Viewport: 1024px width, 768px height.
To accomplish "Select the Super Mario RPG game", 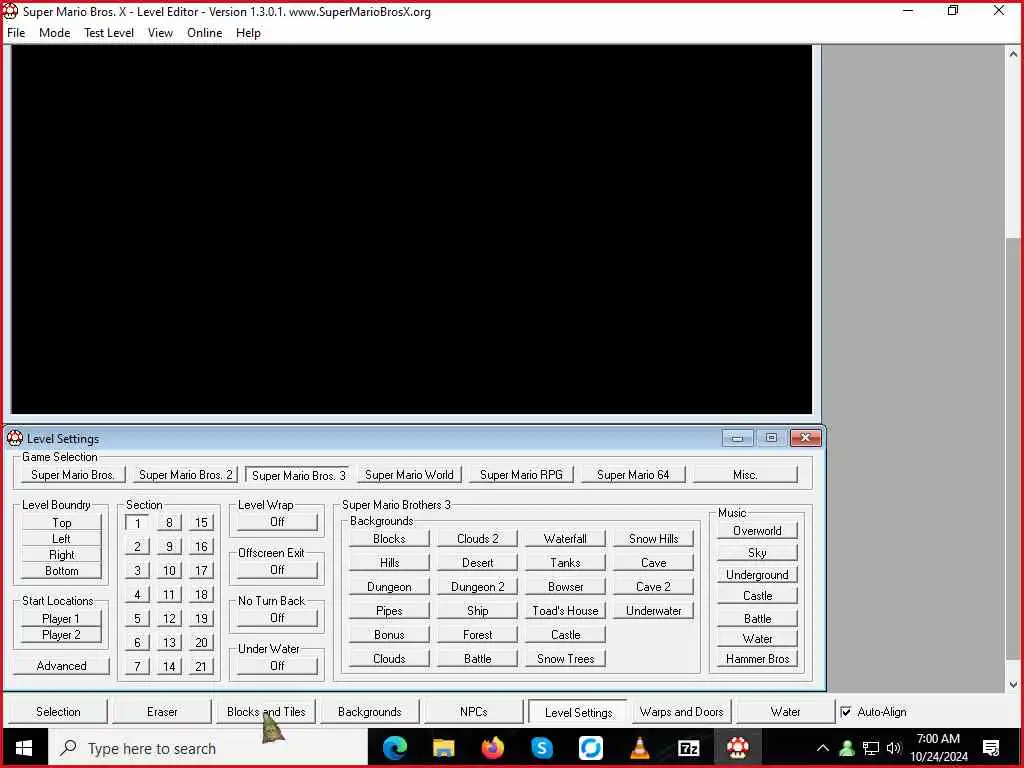I will point(521,475).
